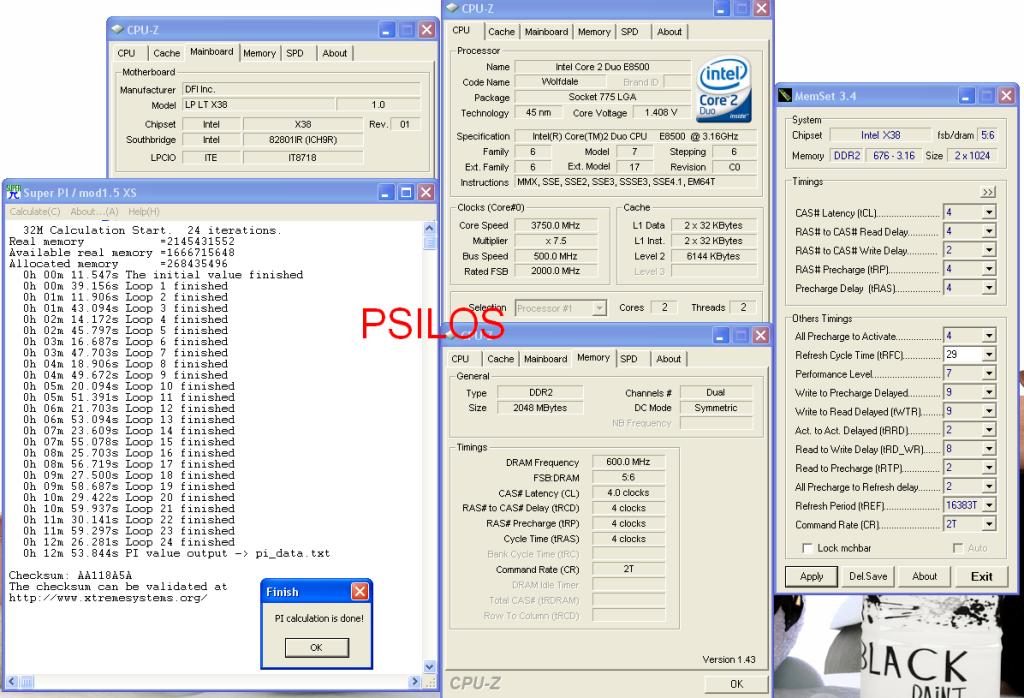Click the Manufacturer DFI Inc. field
This screenshot has height=698, width=1024.
[301, 89]
